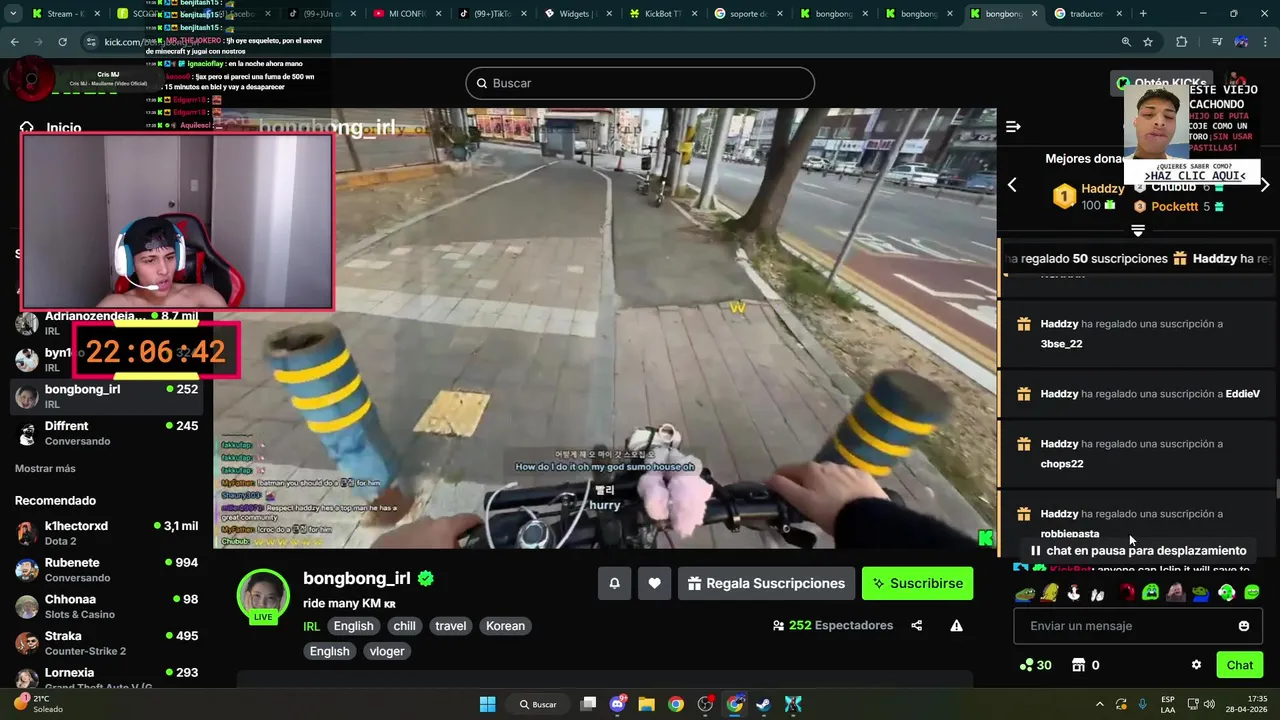Open the emoji picker in message box
Screen dimensions: 1280x720
(x=1244, y=626)
